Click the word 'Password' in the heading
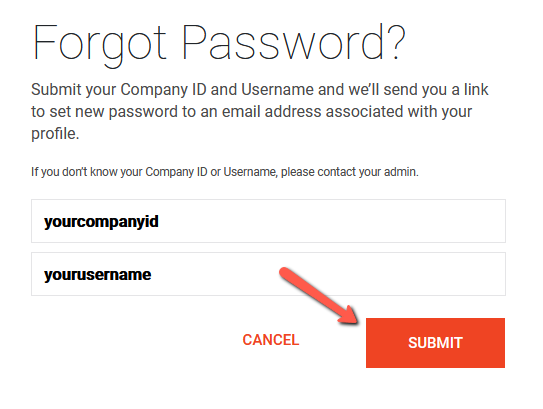This screenshot has height=409, width=543. click(283, 42)
